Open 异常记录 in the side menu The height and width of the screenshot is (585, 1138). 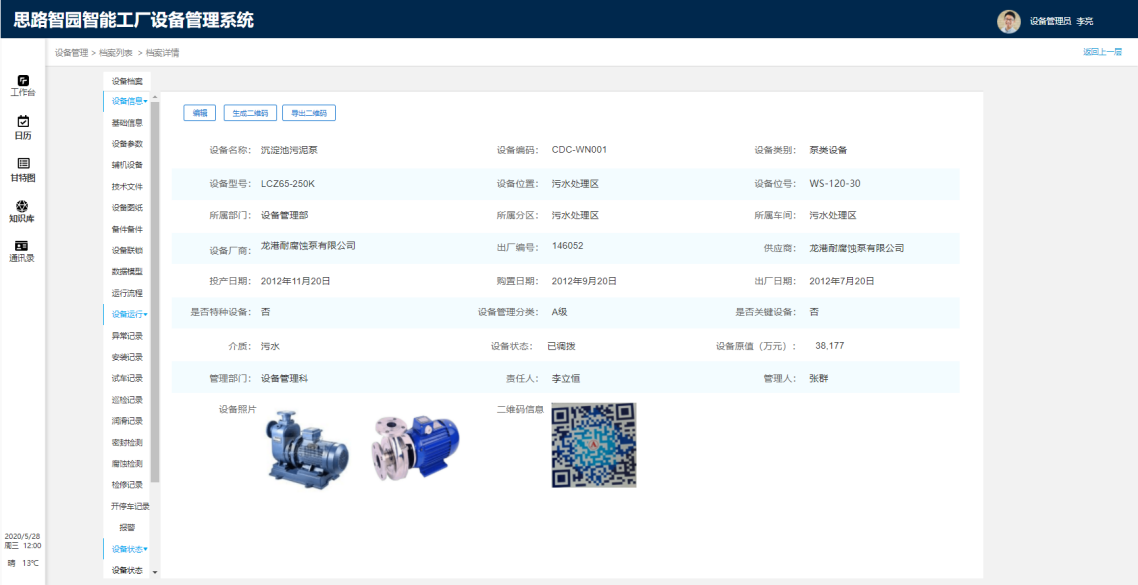pyautogui.click(x=127, y=336)
